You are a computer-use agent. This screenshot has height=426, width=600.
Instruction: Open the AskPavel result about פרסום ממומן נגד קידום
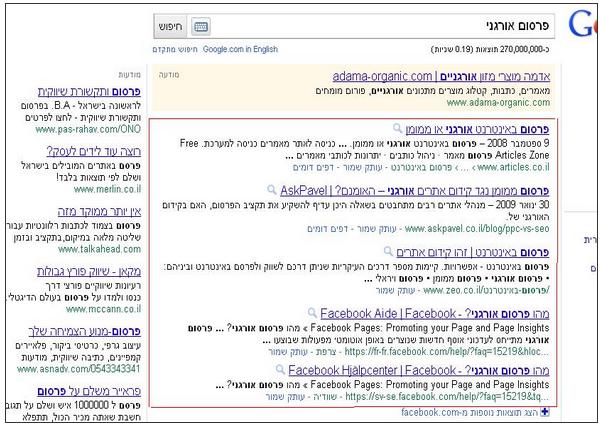tap(414, 190)
